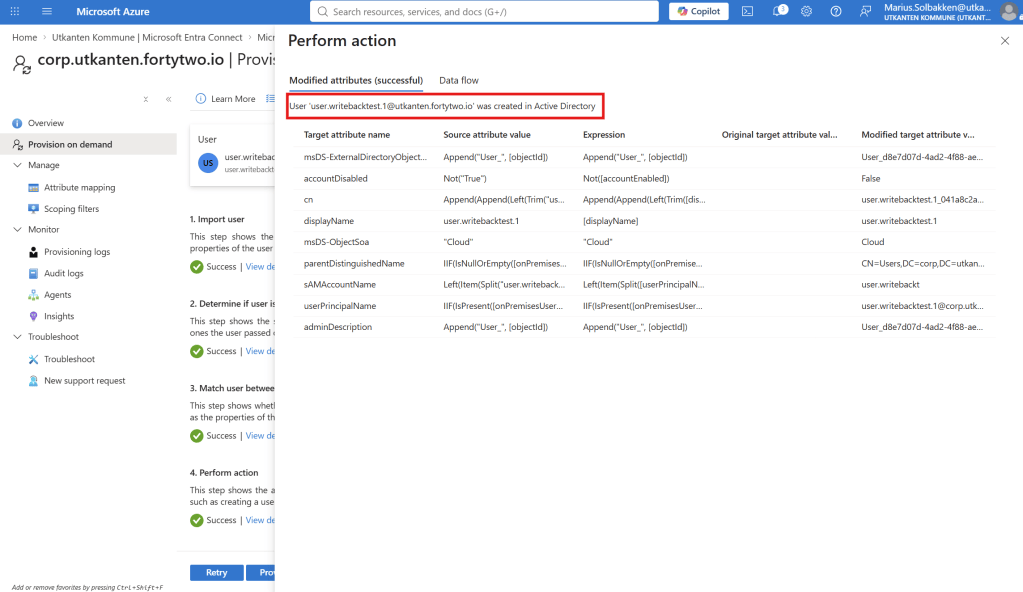
Task: Click the search resources input field
Action: click(x=484, y=11)
